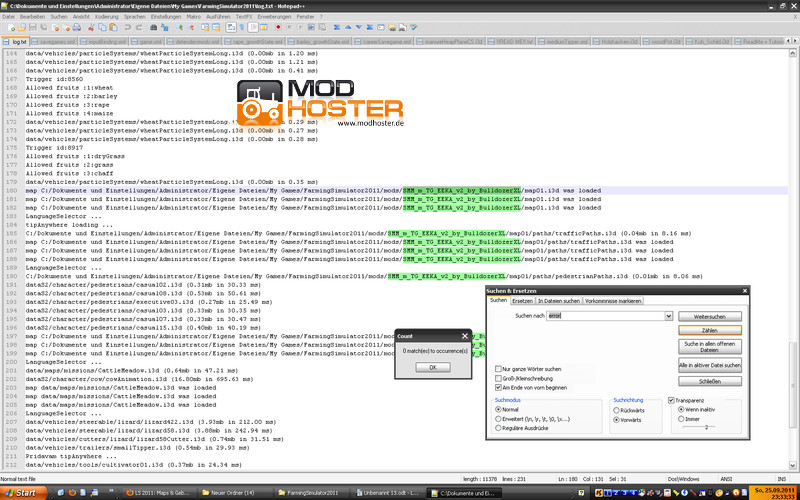
Task: Open FarmingSimulator2011 folder taskbar button
Action: tap(311, 493)
